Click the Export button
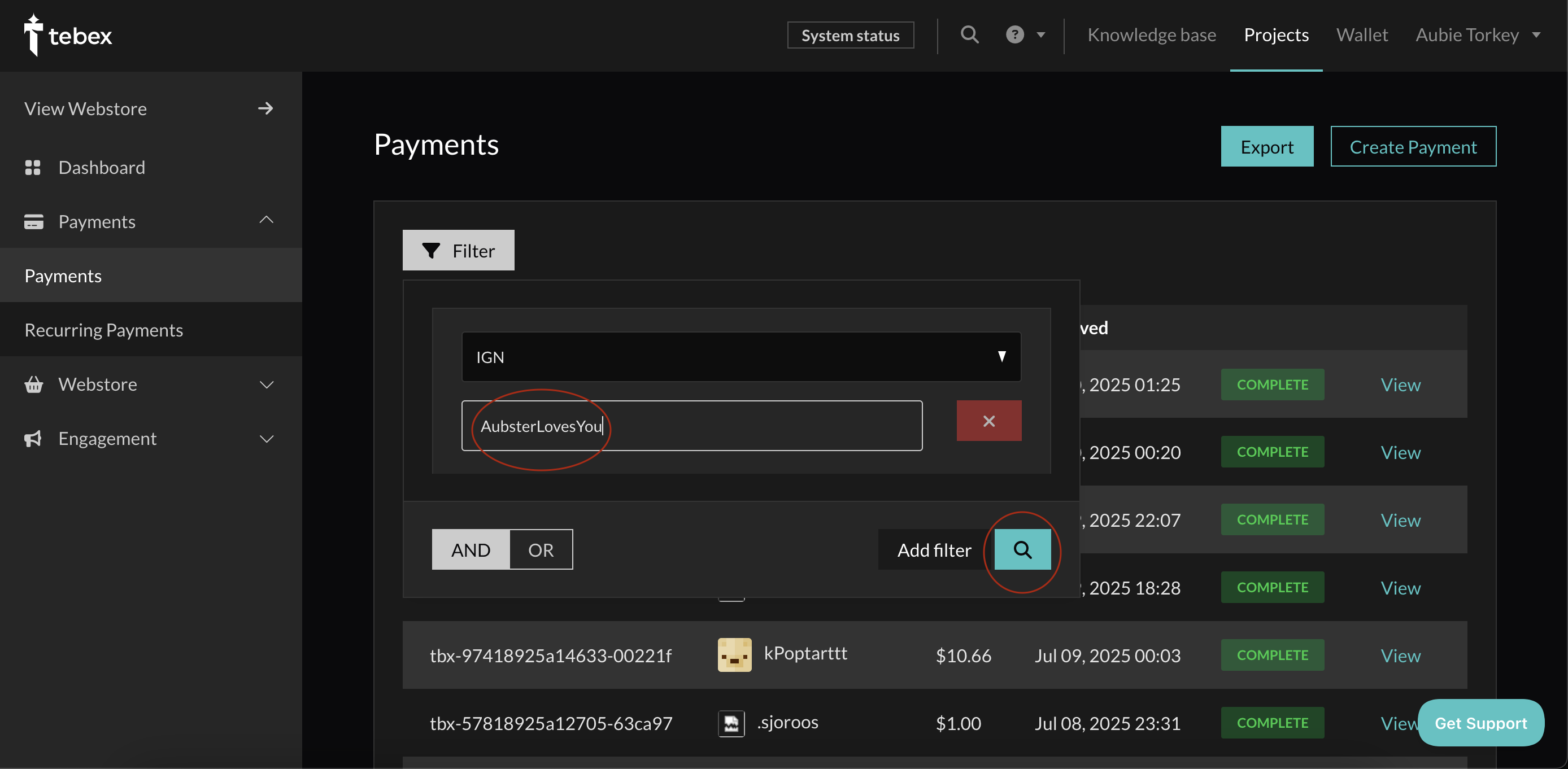This screenshot has width=1568, height=769. (1267, 147)
